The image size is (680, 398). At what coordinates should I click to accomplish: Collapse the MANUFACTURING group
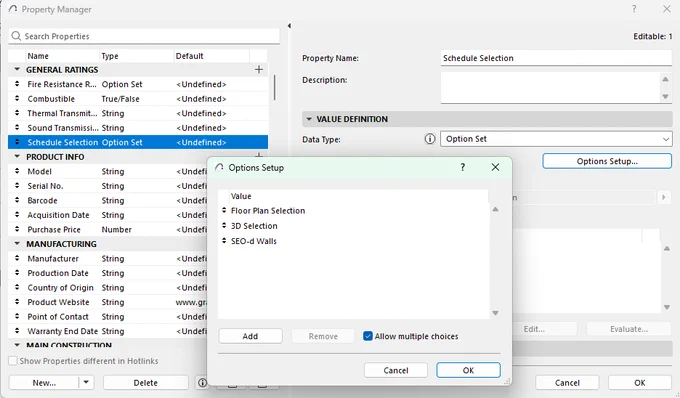[x=17, y=243]
